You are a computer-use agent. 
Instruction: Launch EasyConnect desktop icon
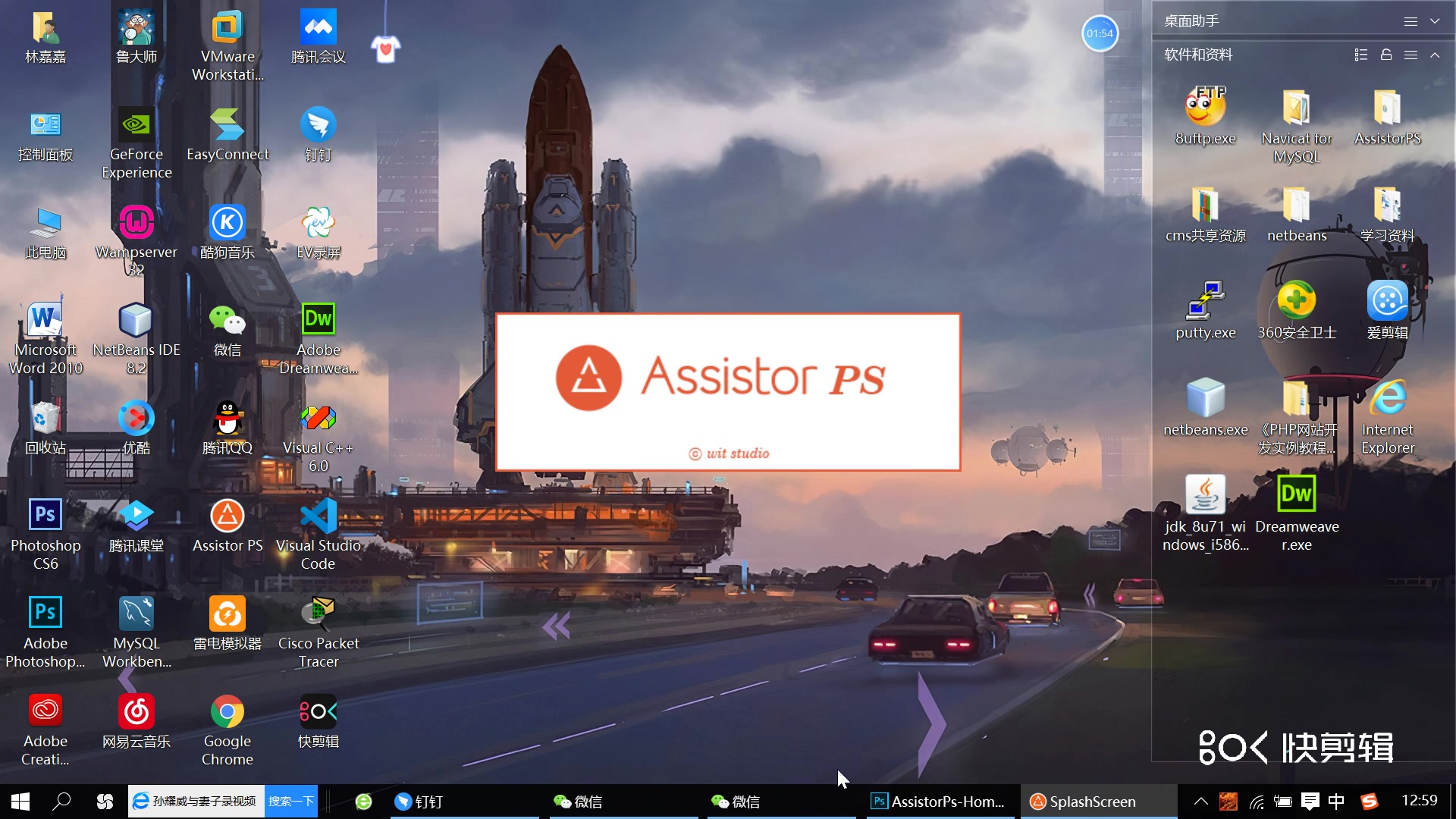pyautogui.click(x=227, y=134)
